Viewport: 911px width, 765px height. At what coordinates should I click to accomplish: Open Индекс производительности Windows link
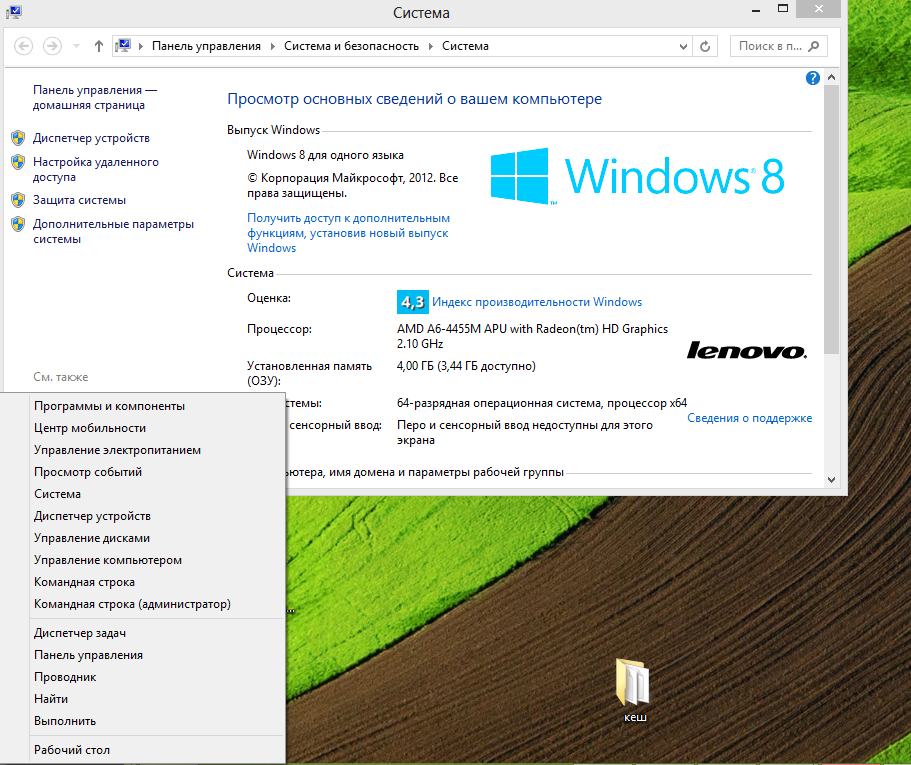[536, 302]
